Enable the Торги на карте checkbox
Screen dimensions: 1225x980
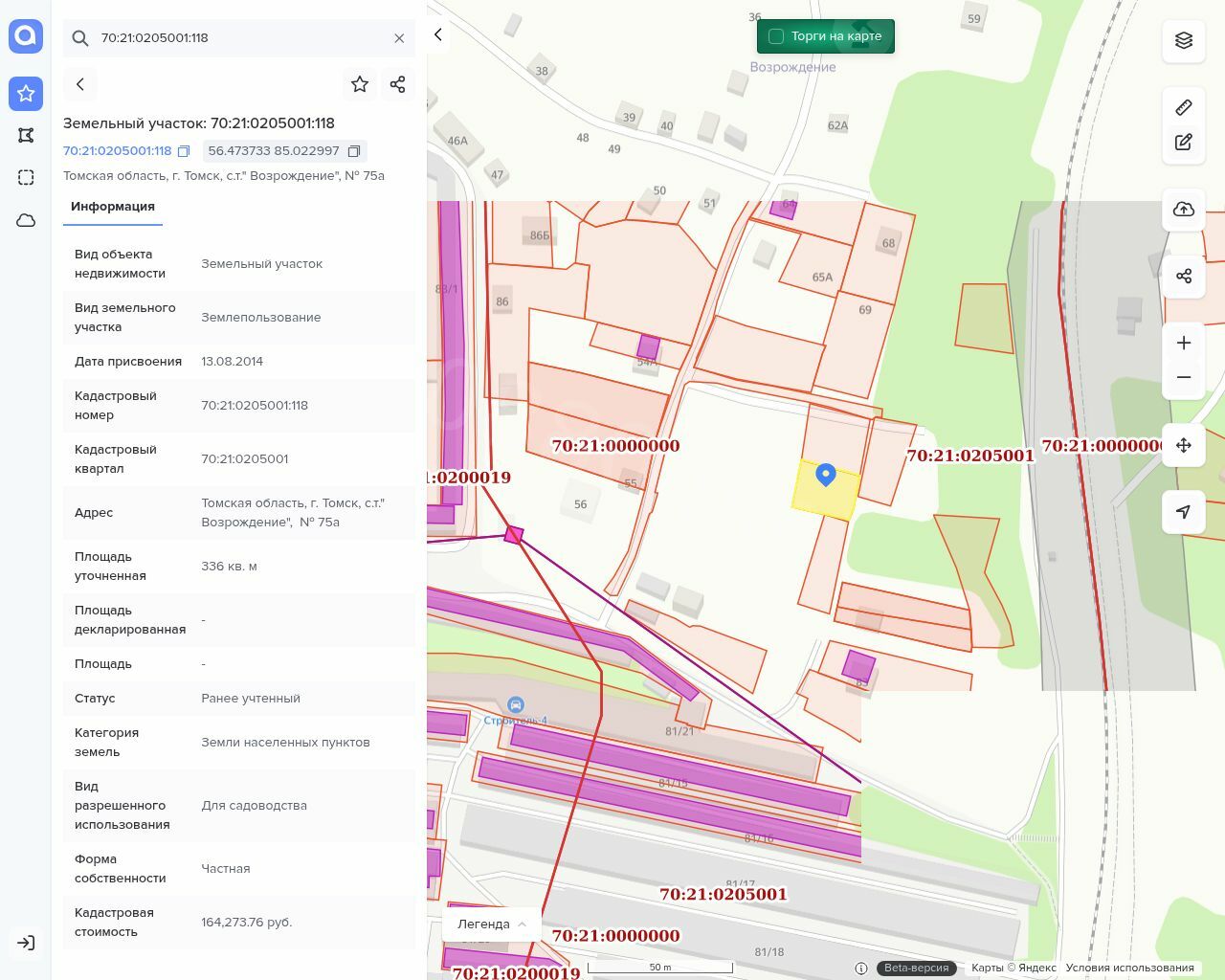coord(776,36)
